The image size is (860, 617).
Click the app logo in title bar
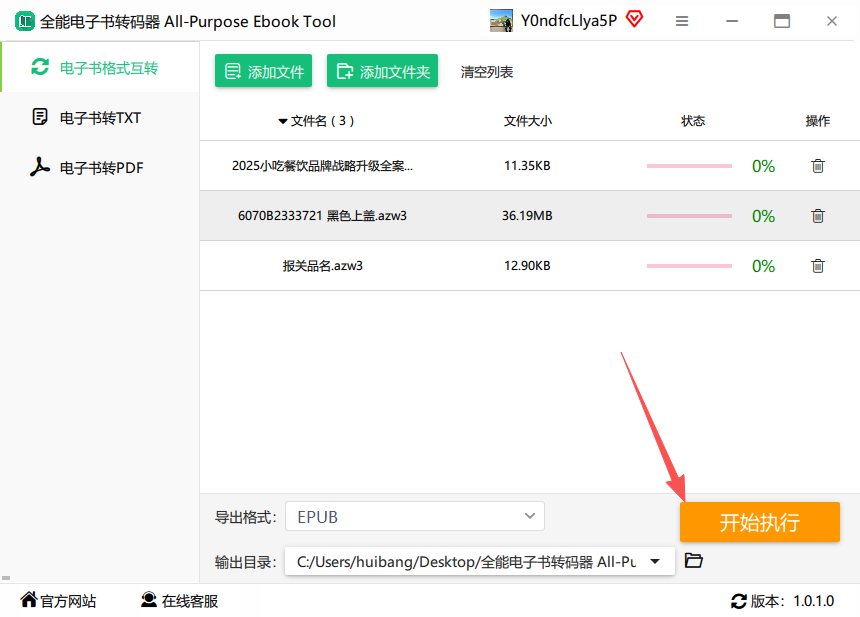coord(22,21)
